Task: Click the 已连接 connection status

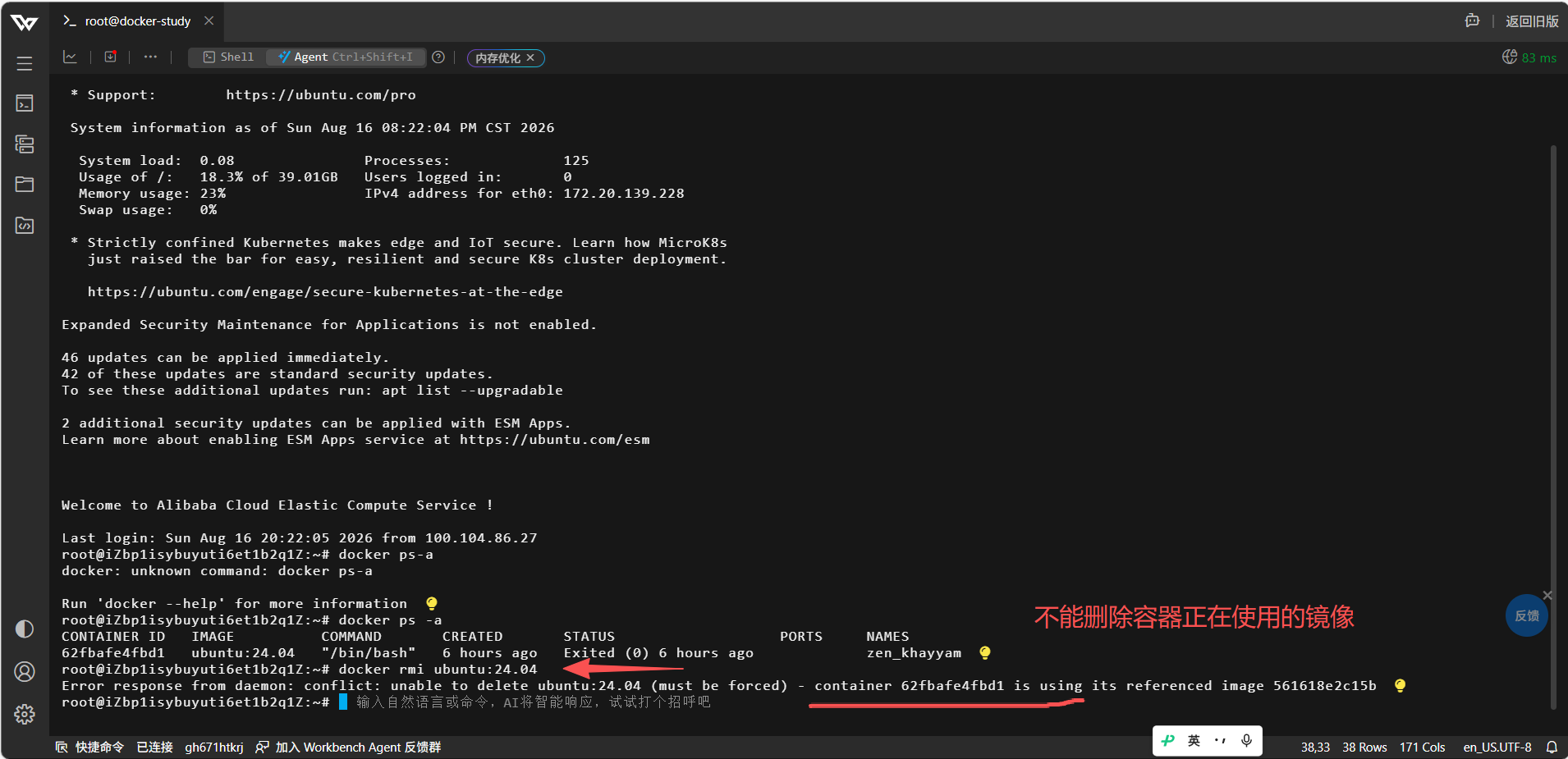Action: point(154,747)
